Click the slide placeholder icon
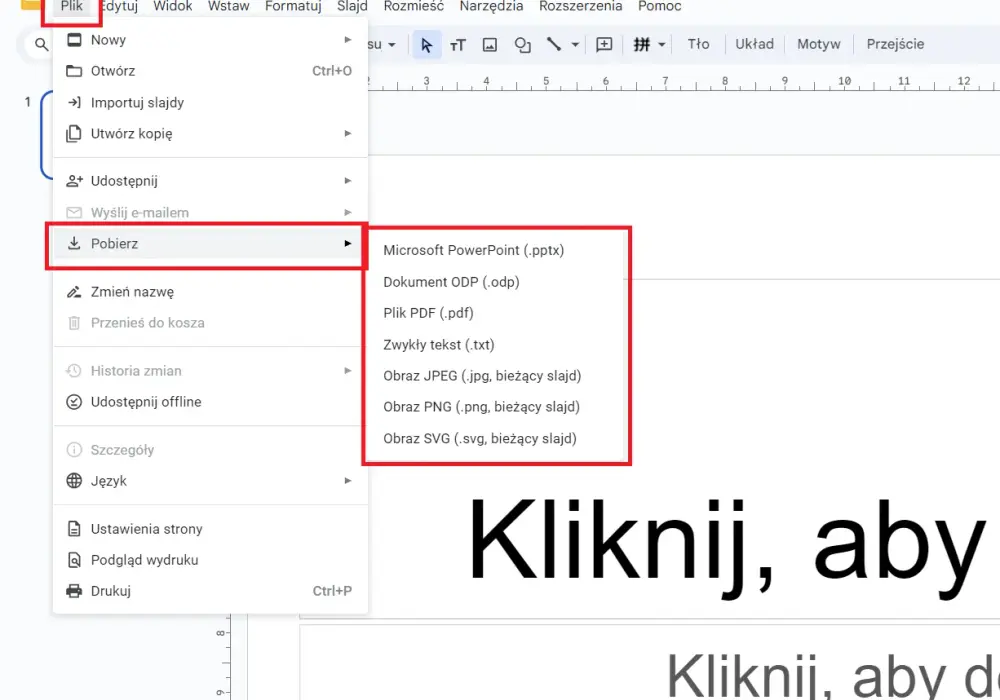Image resolution: width=1000 pixels, height=700 pixels. [x=642, y=44]
